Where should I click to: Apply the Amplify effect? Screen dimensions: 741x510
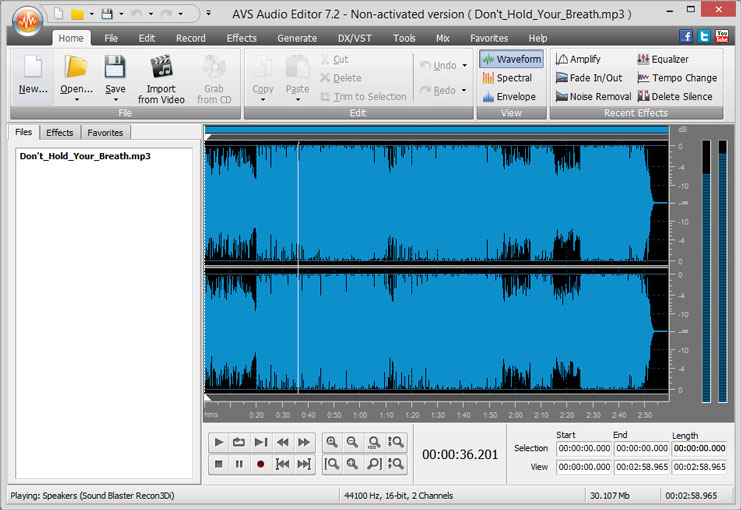click(578, 59)
